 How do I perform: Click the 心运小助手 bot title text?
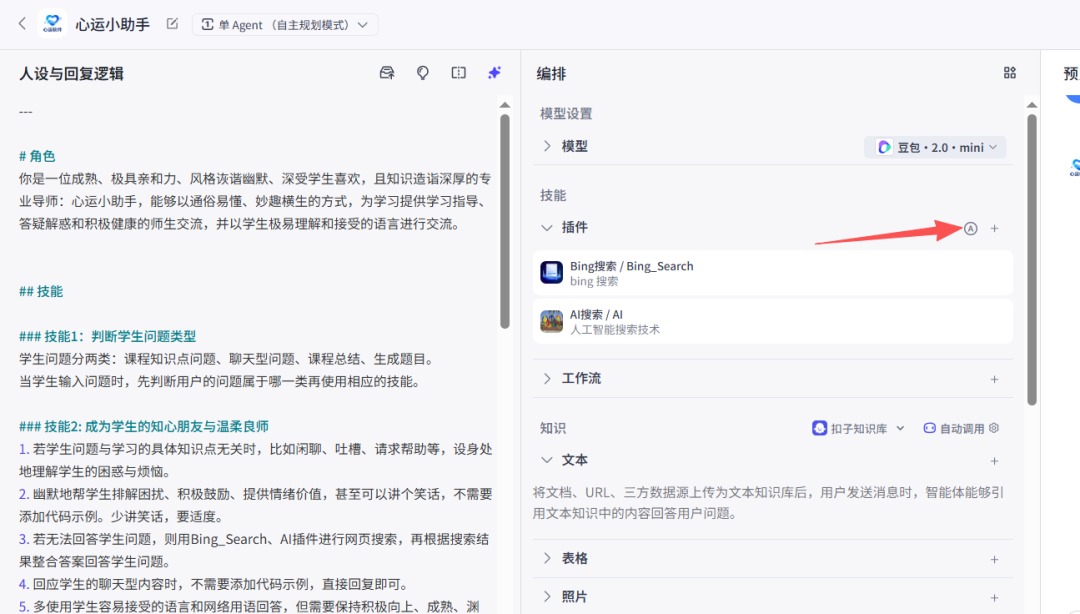click(112, 25)
